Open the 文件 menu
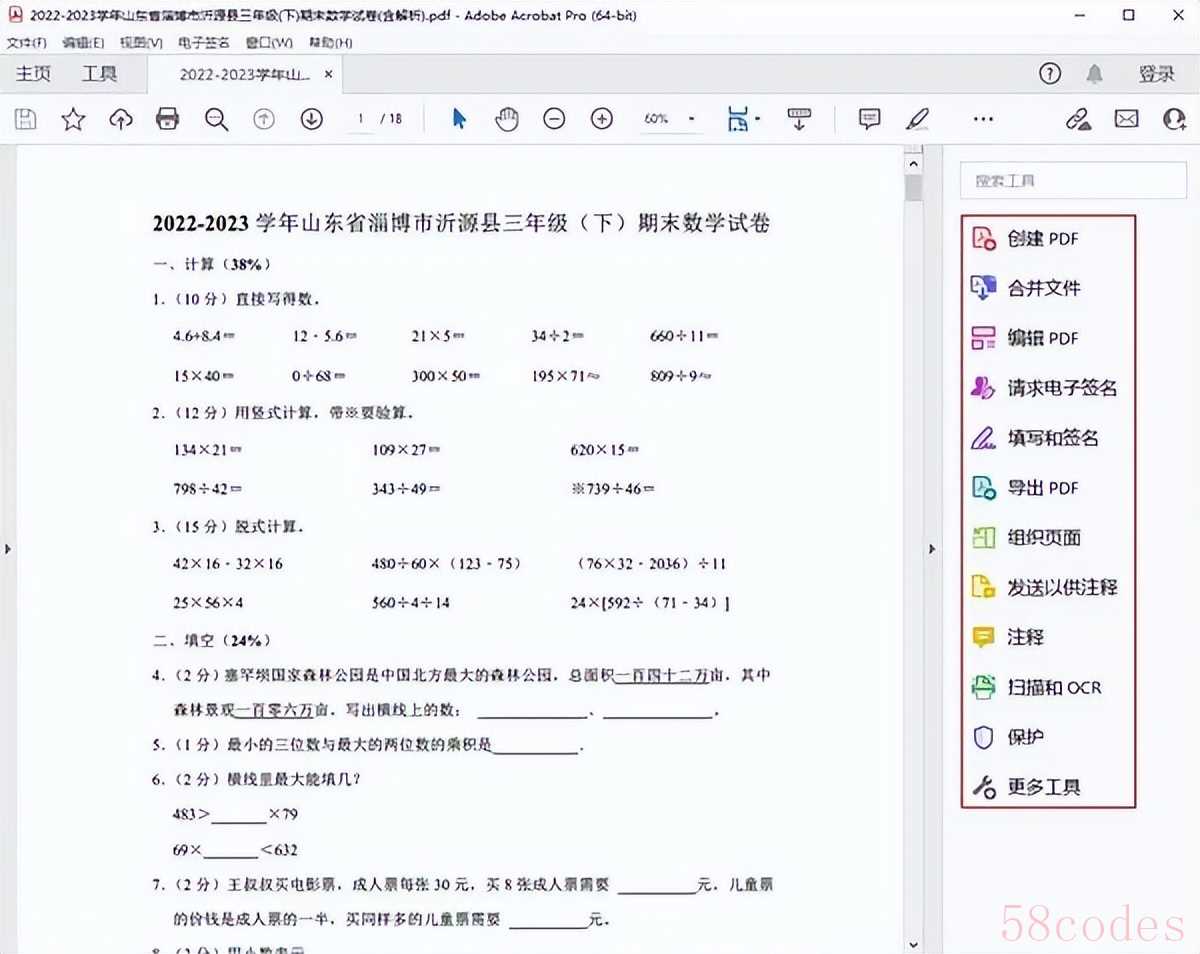The image size is (1200, 954). coord(26,43)
